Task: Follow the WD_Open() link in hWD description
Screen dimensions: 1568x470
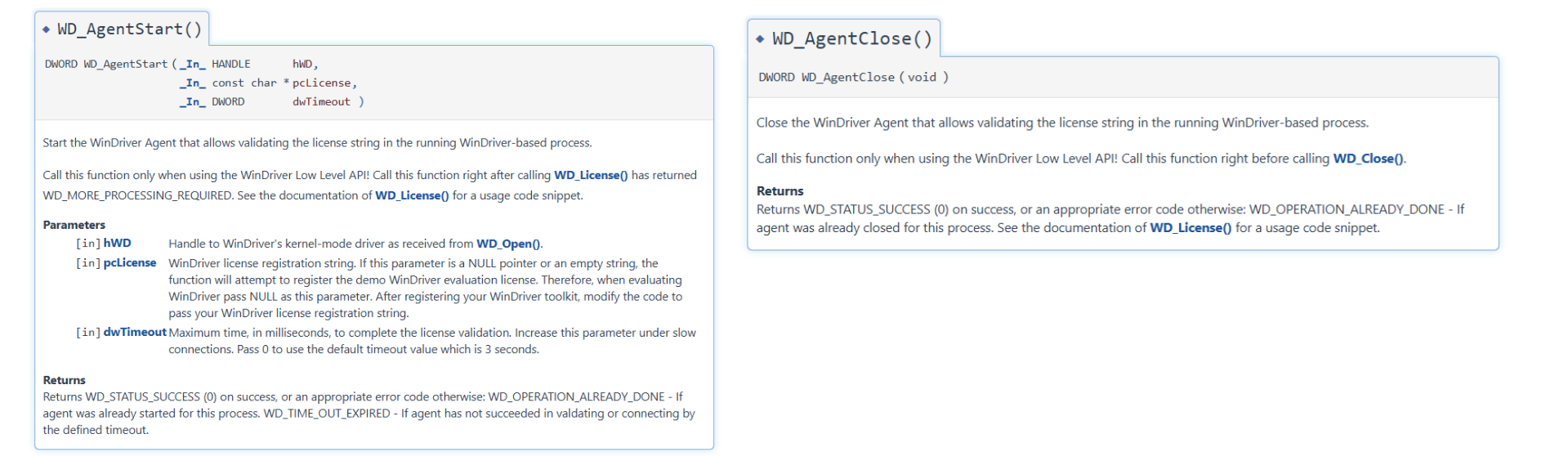Action: click(x=508, y=244)
